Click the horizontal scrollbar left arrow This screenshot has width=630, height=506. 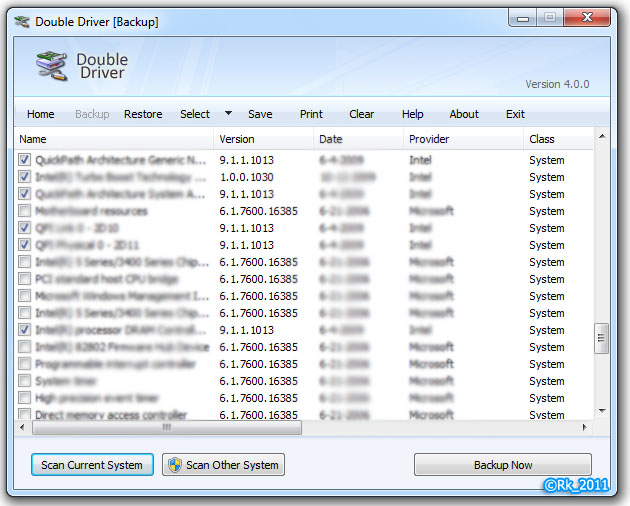22,427
